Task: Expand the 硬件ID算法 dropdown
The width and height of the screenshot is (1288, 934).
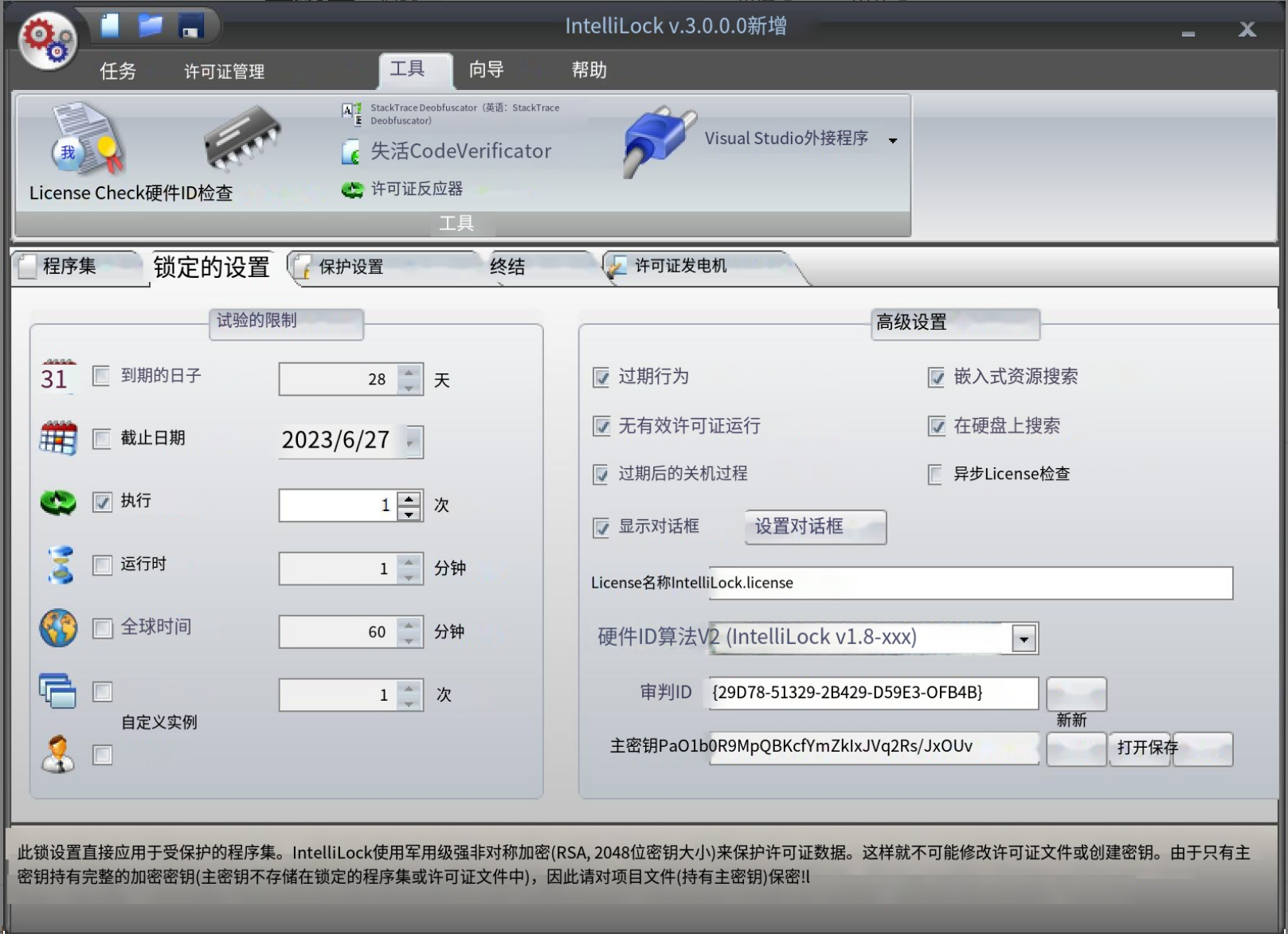Action: pos(1024,639)
